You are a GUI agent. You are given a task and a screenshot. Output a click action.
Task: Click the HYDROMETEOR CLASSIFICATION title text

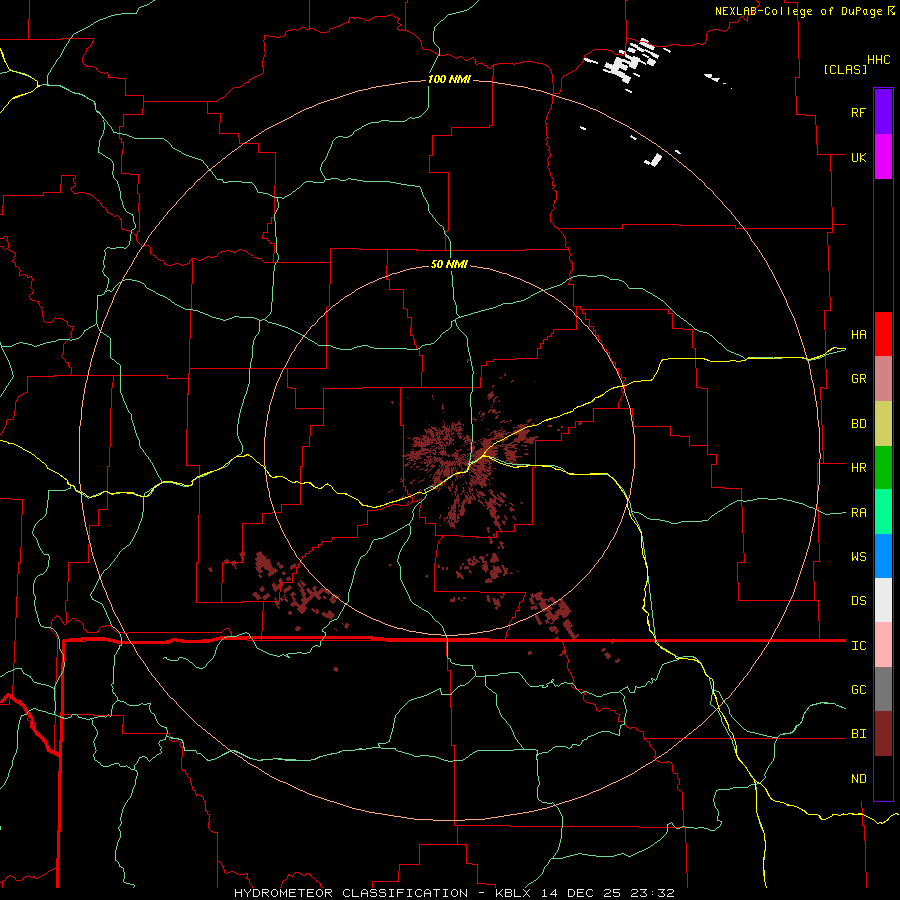(351, 893)
